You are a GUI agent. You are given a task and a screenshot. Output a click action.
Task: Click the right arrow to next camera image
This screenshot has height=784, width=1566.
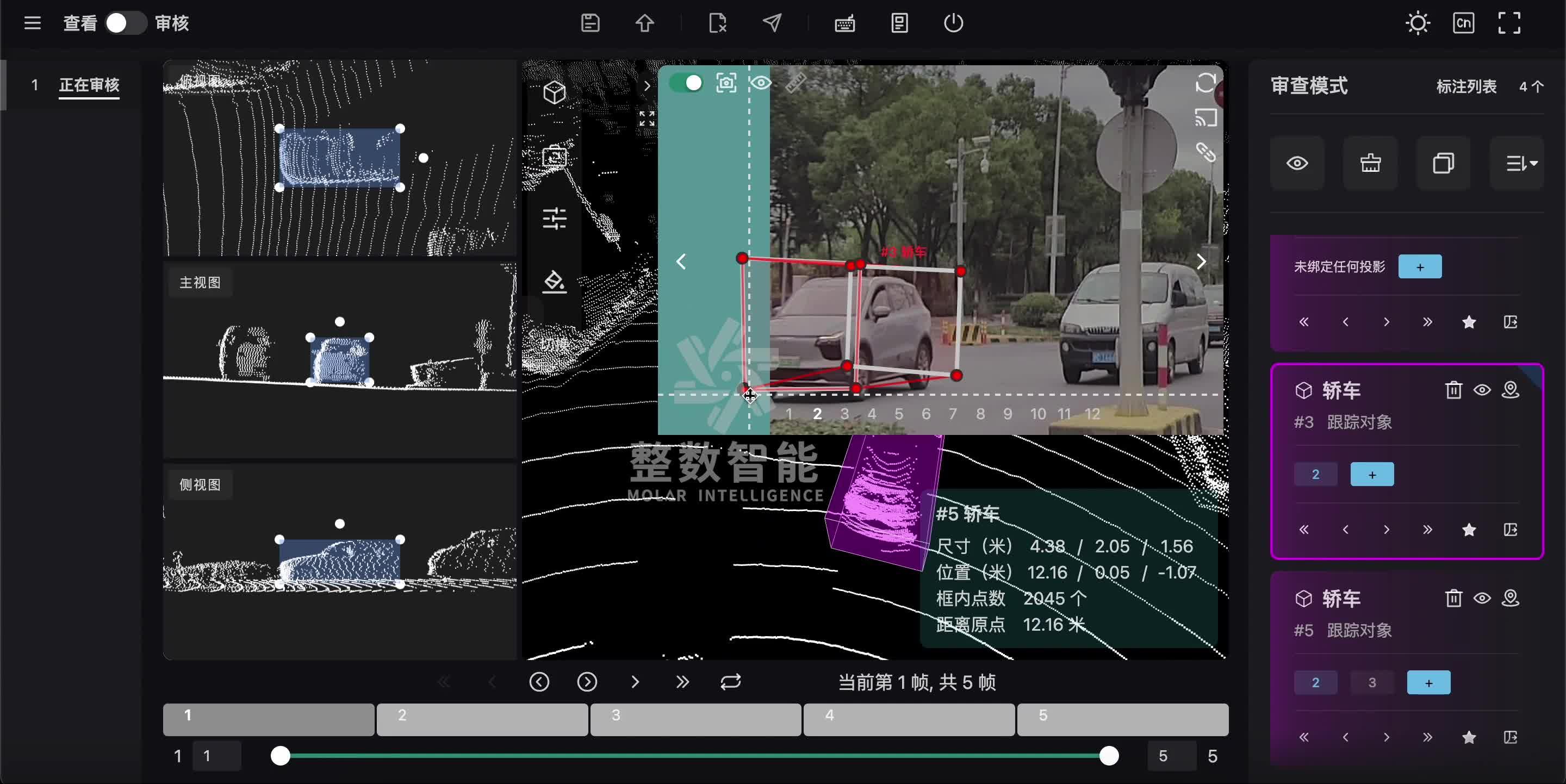coord(1201,262)
